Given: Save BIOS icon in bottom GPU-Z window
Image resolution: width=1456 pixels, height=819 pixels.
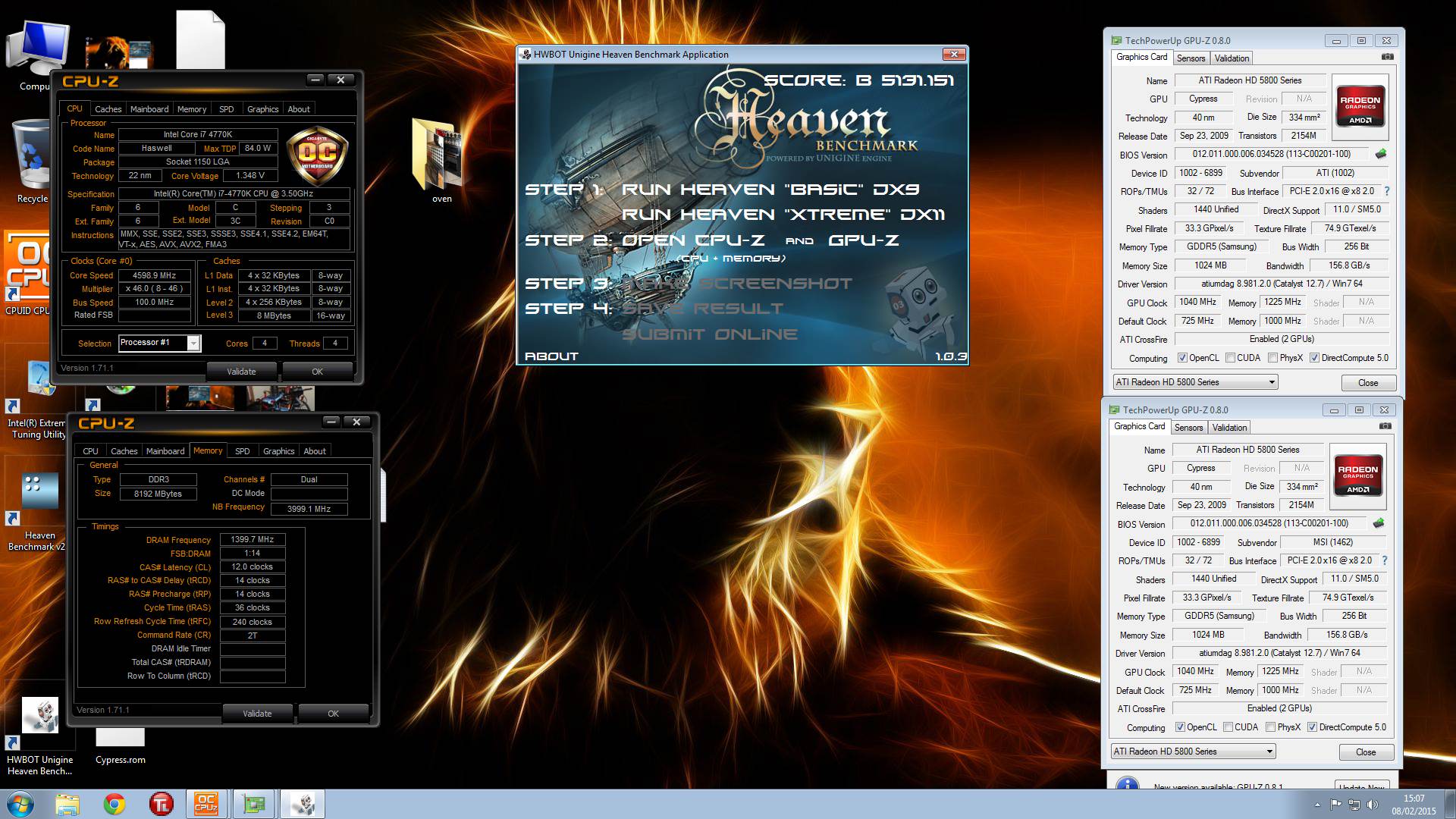Looking at the screenshot, I should pos(1379,523).
